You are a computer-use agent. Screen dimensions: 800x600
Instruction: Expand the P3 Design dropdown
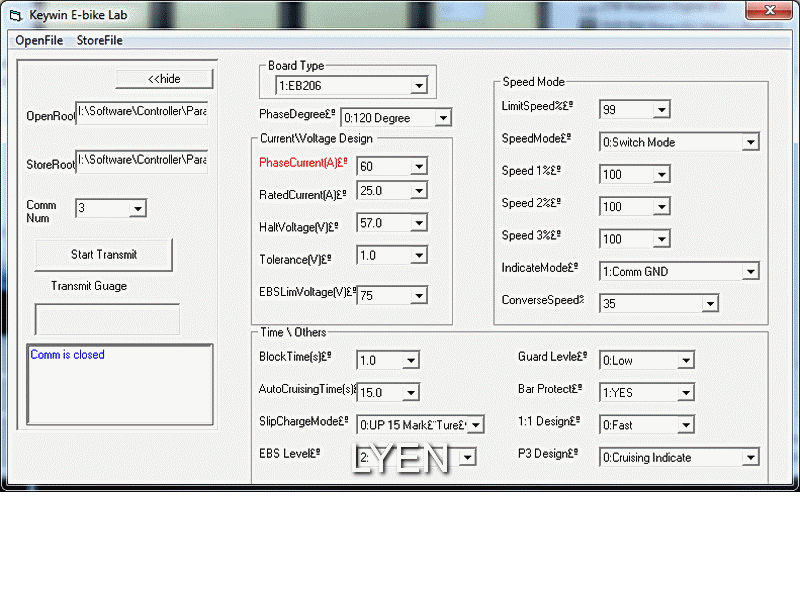751,458
